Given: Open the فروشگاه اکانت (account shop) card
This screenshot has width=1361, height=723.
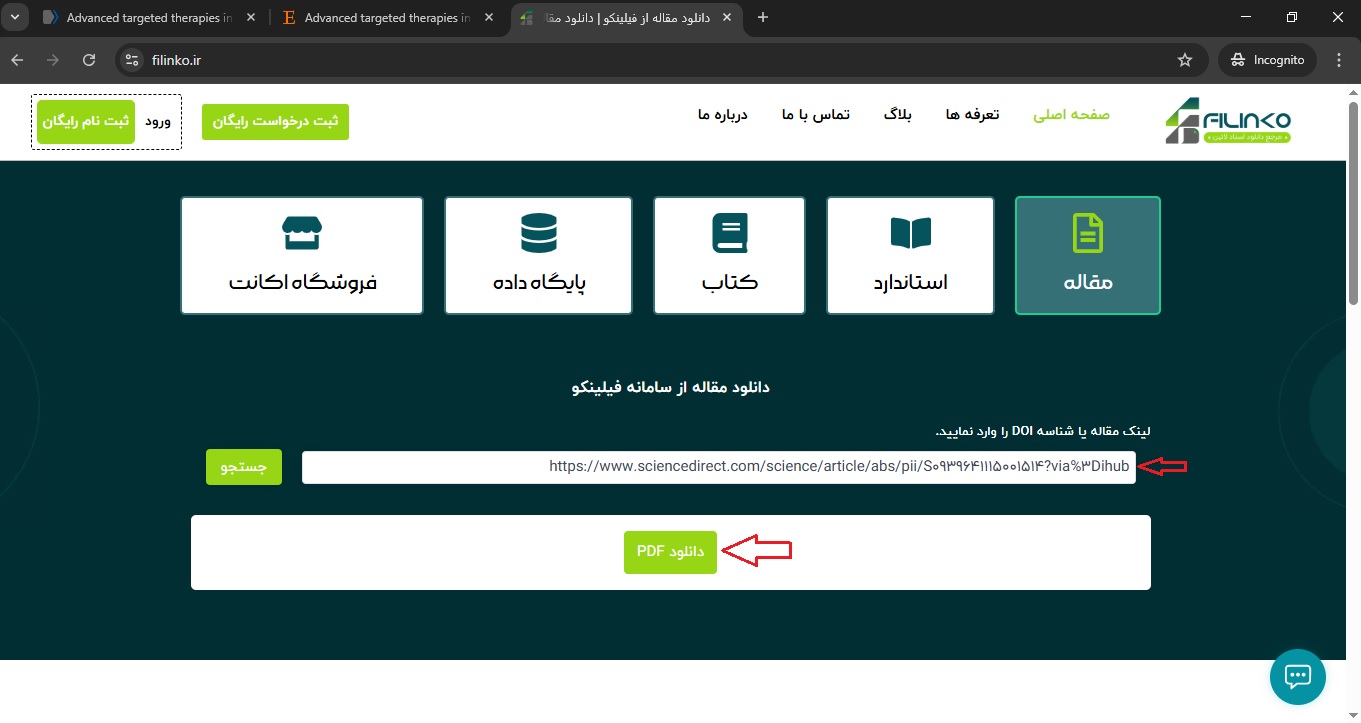Looking at the screenshot, I should [x=302, y=256].
